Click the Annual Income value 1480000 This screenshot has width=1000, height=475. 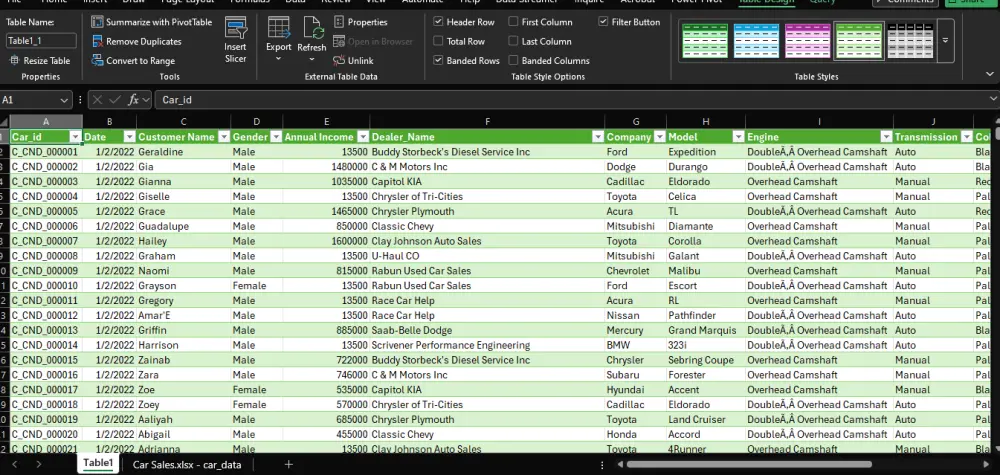pyautogui.click(x=326, y=166)
